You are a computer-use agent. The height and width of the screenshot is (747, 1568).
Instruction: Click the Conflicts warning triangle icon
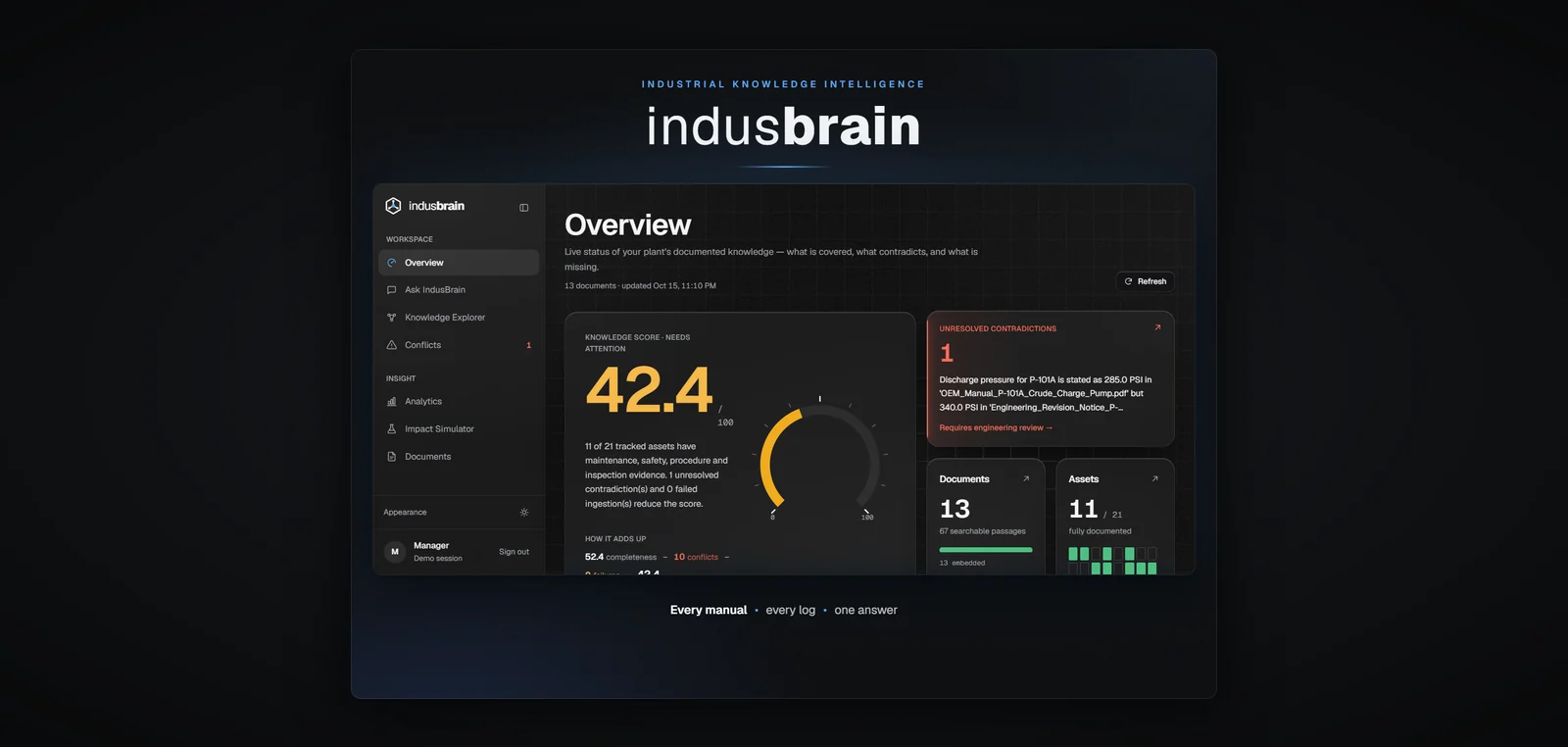tap(392, 345)
